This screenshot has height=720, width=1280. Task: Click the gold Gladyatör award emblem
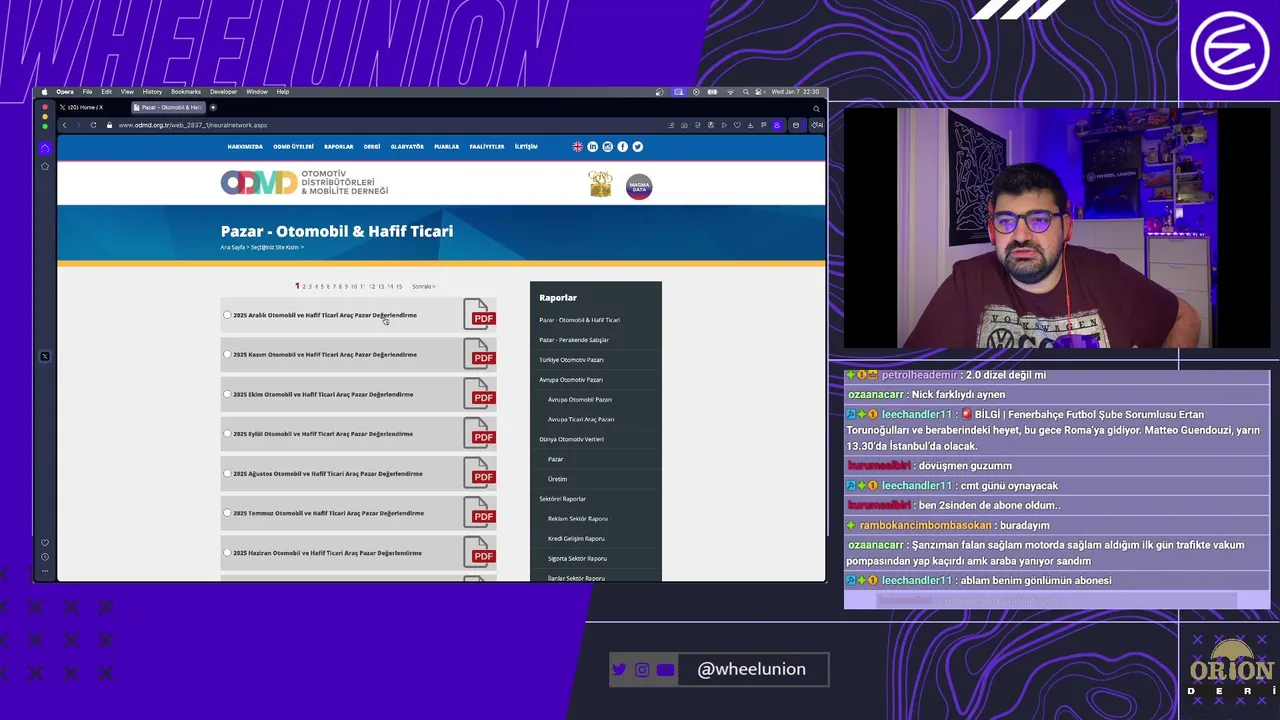(600, 184)
